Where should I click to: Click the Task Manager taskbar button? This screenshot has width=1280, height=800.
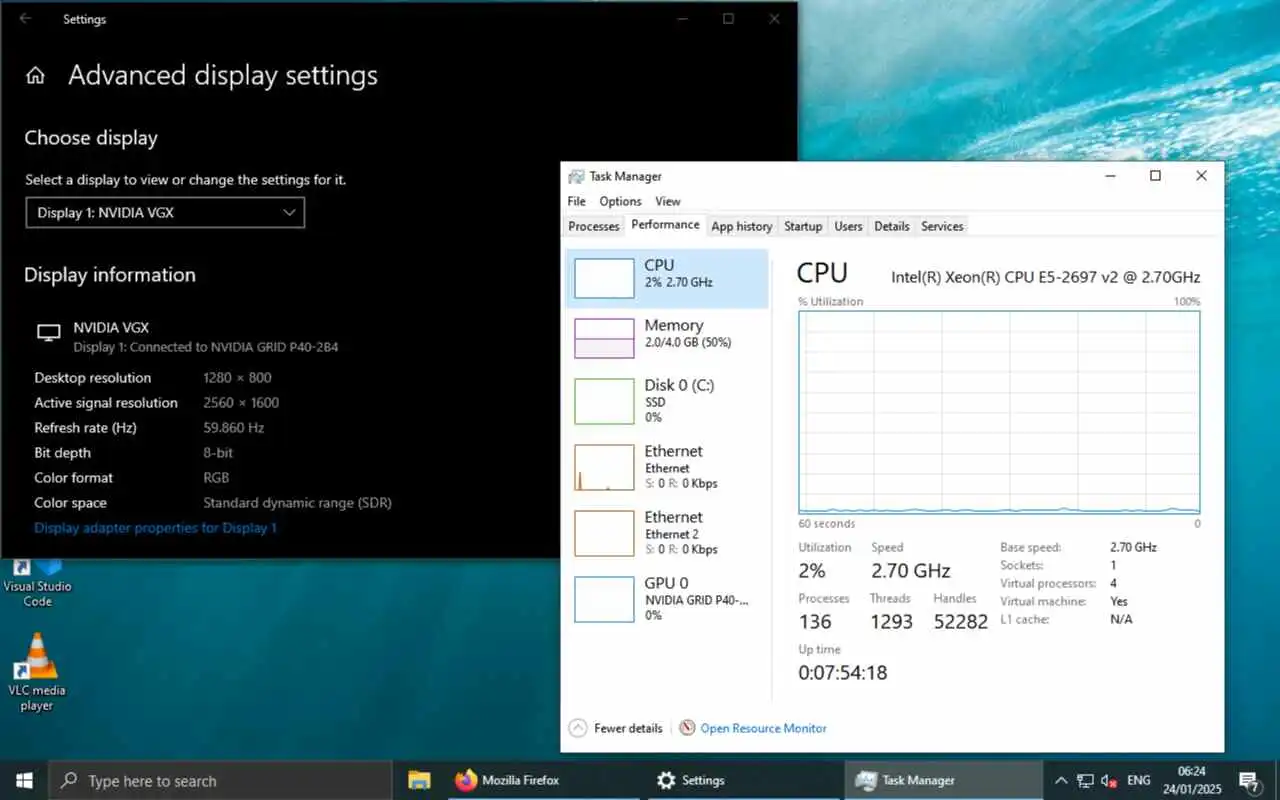(x=944, y=780)
